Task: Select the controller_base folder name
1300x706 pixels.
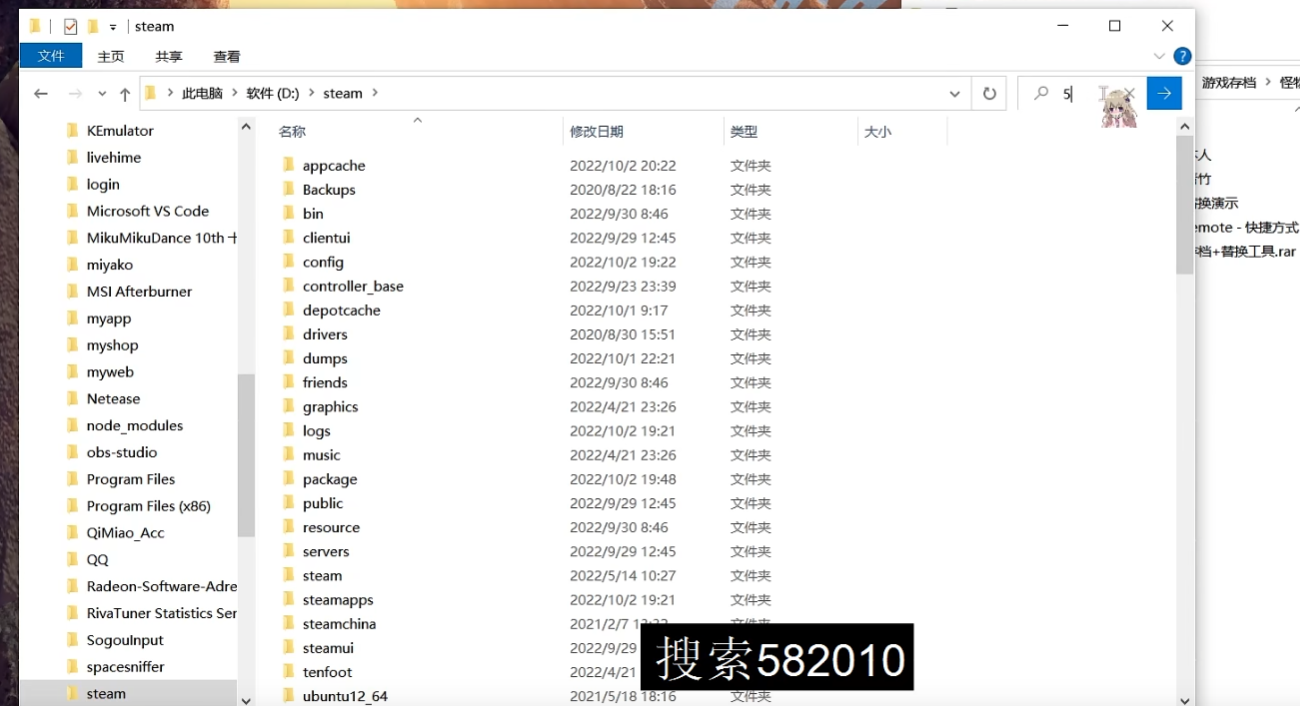Action: click(x=353, y=286)
